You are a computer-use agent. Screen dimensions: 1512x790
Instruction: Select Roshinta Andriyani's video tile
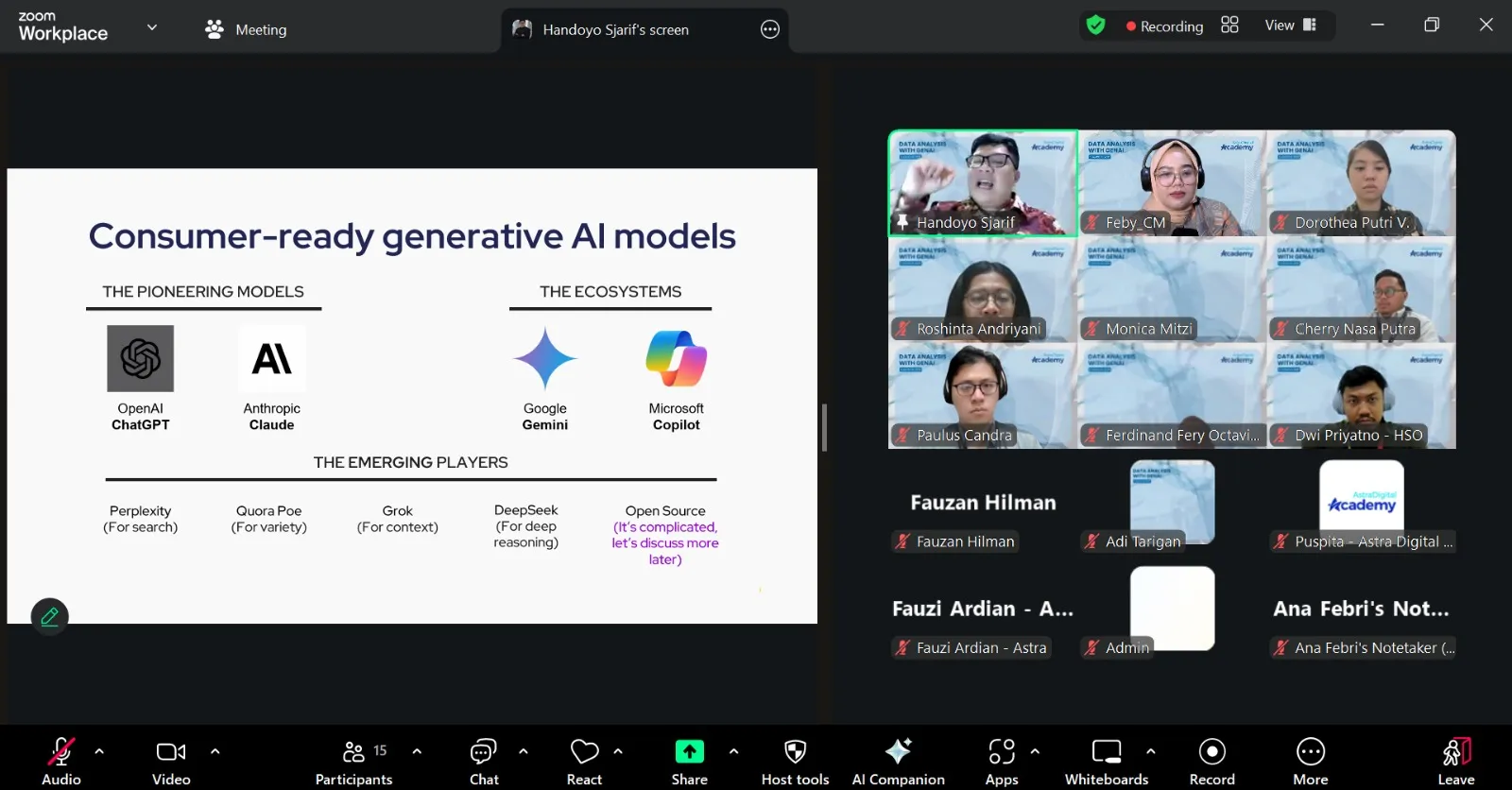[983, 289]
